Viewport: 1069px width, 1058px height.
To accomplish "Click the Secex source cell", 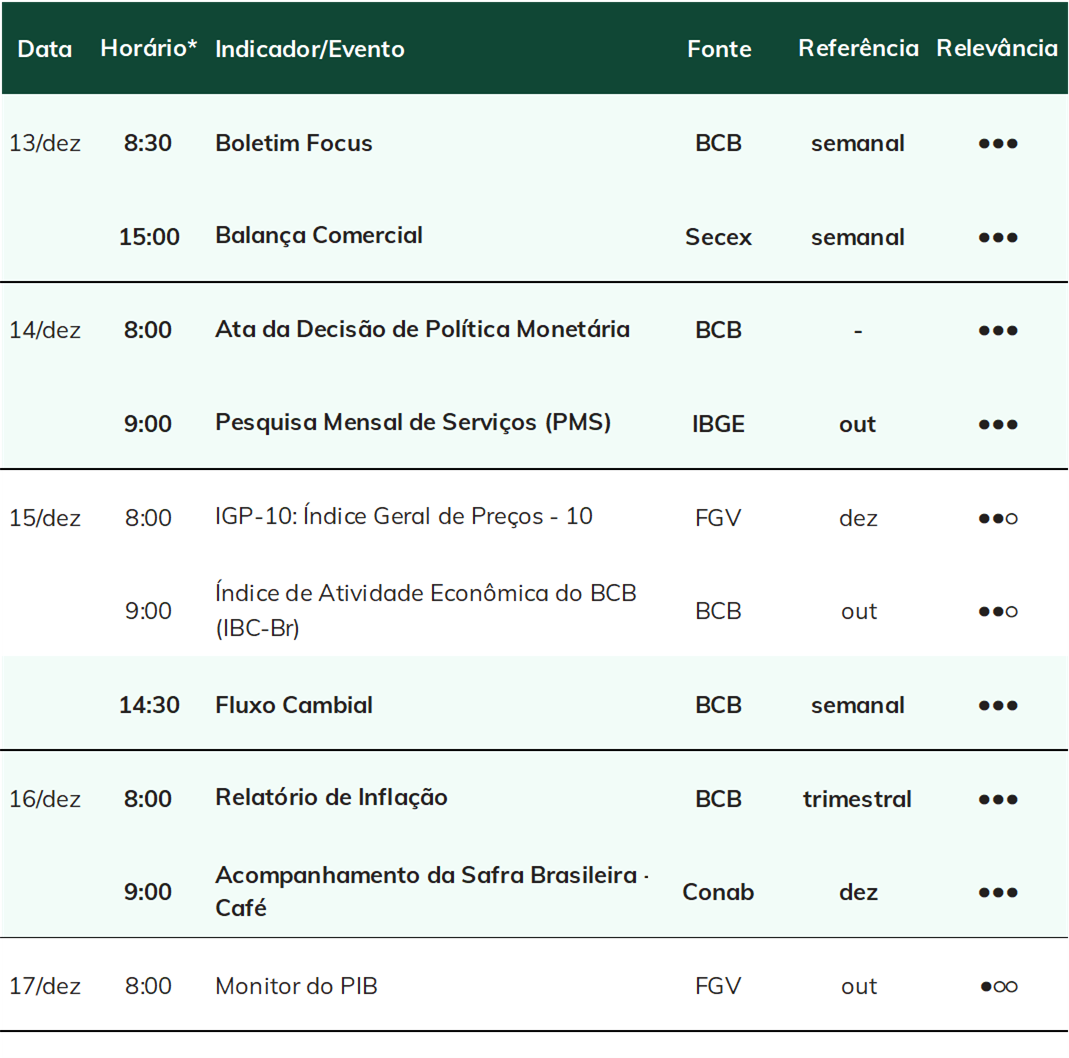I will (719, 237).
